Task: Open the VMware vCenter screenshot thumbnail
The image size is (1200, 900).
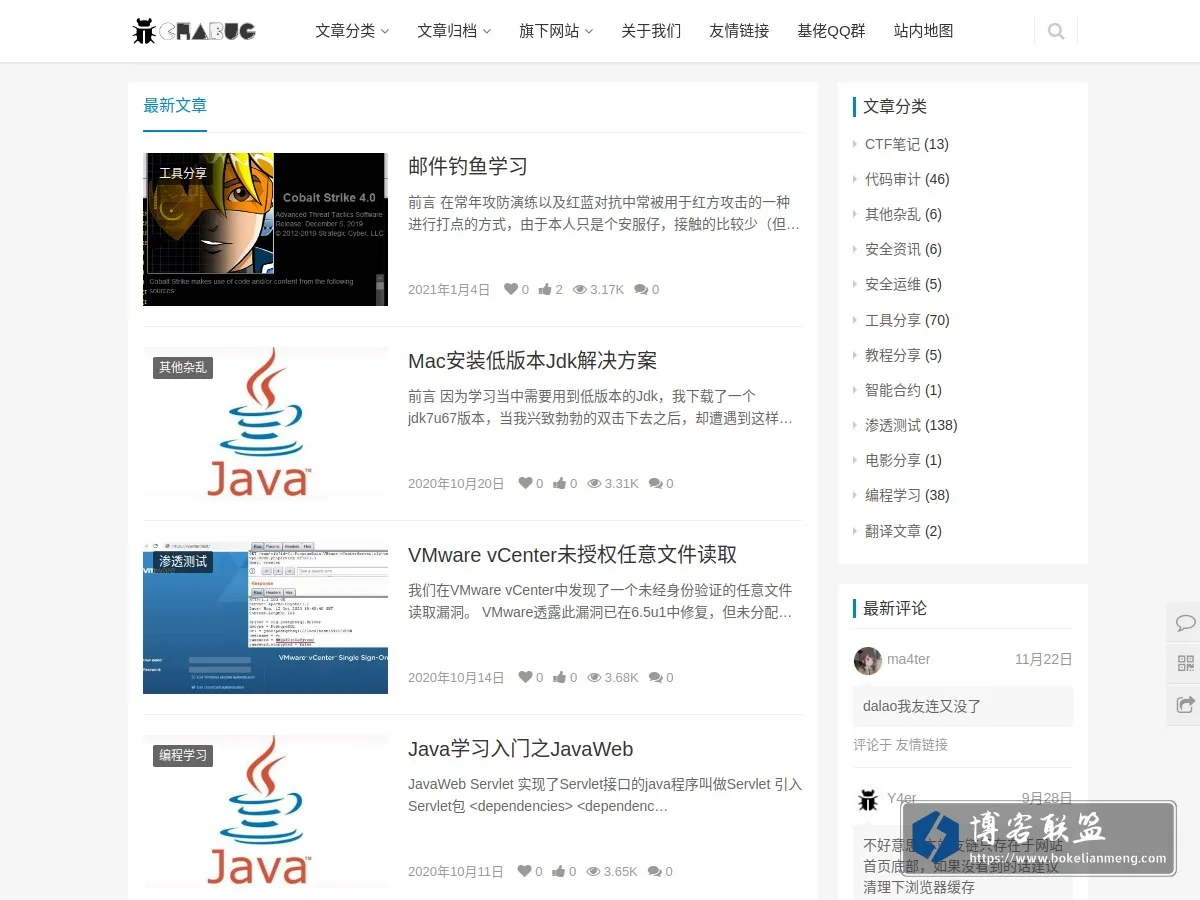Action: pos(265,617)
